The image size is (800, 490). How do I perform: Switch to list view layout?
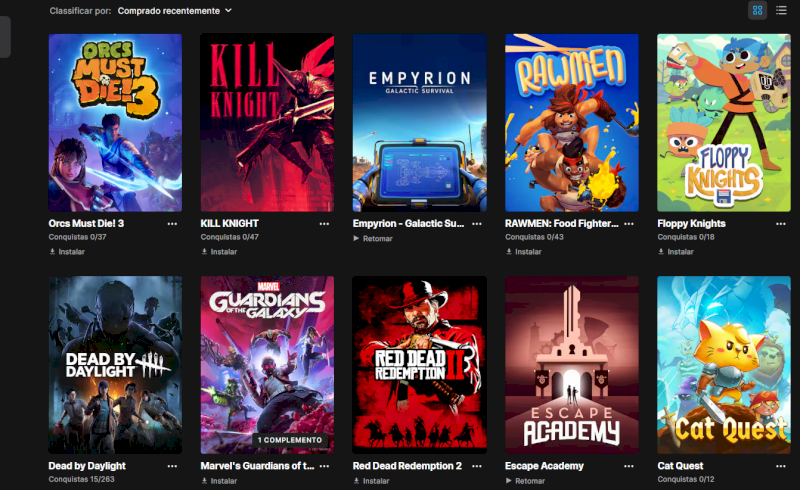(x=781, y=10)
